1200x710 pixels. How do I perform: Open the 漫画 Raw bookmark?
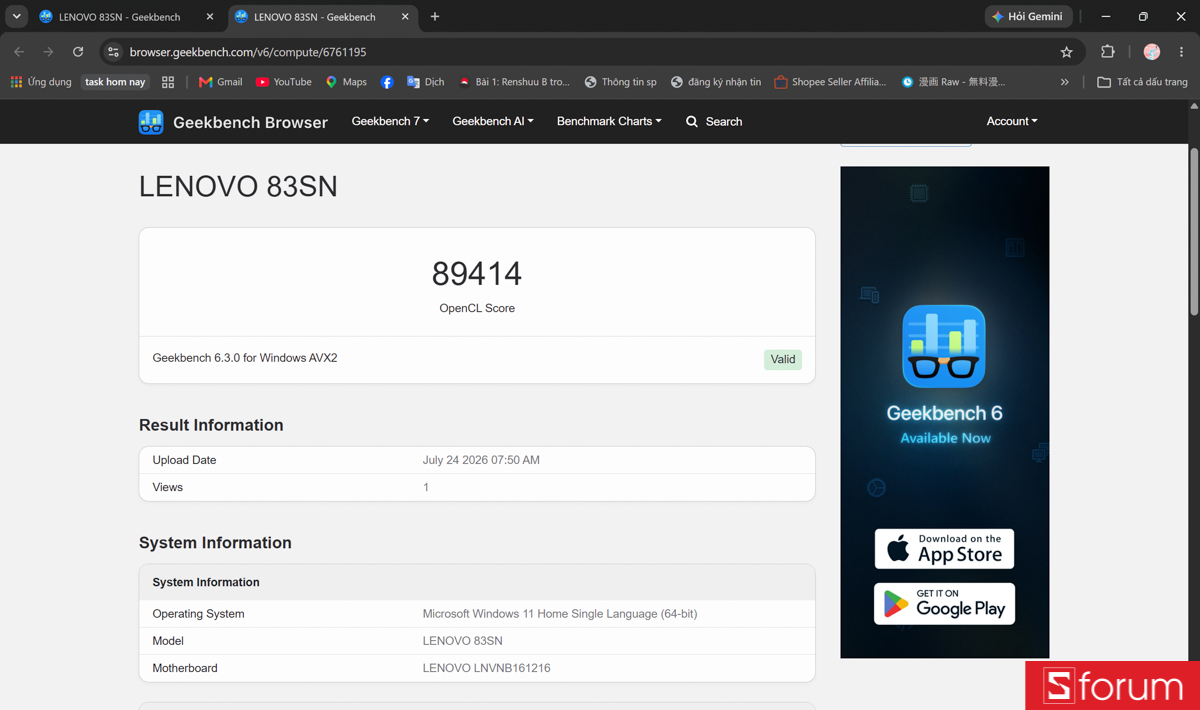click(953, 82)
